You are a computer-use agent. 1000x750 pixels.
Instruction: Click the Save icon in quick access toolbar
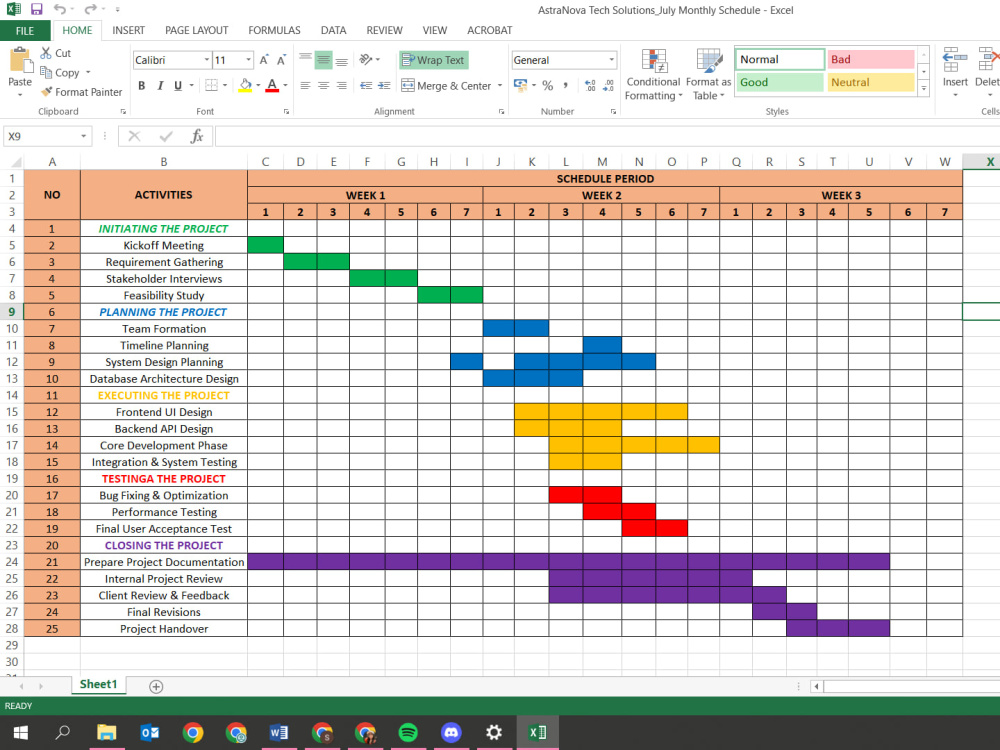(x=36, y=10)
